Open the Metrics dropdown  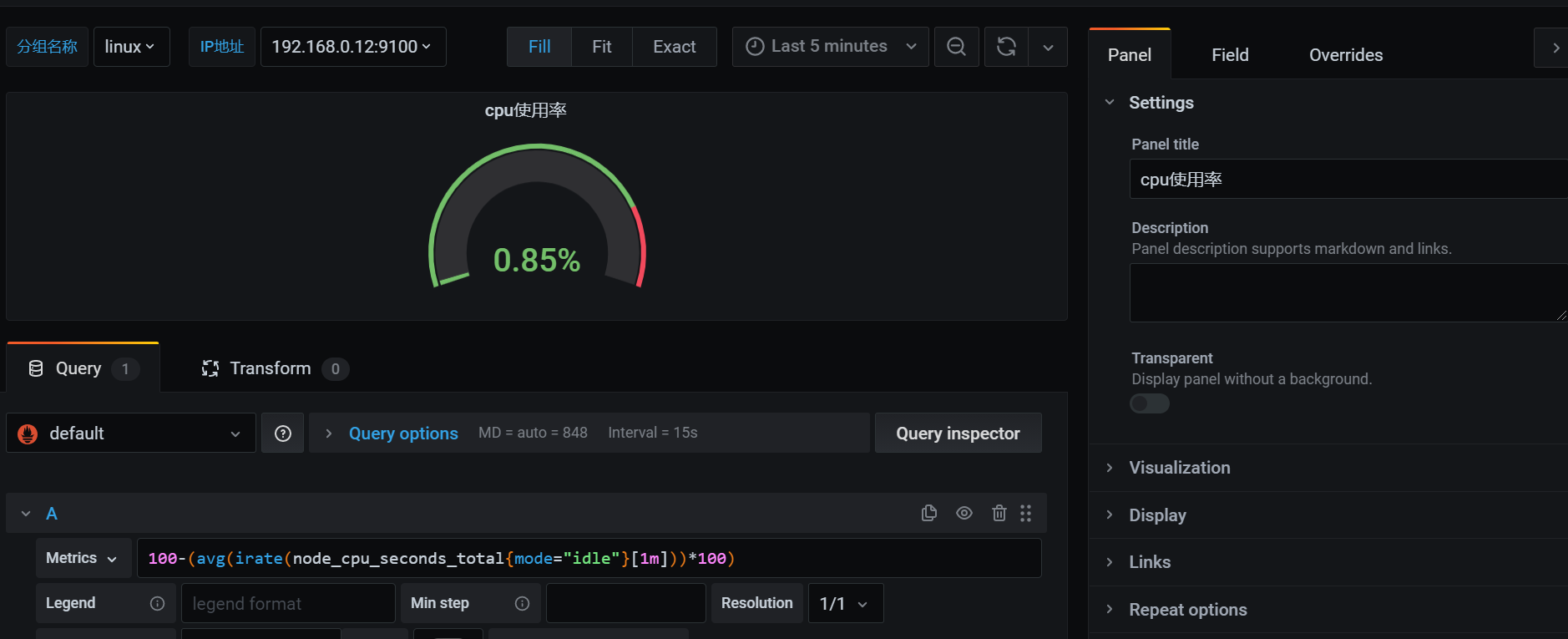pos(82,558)
